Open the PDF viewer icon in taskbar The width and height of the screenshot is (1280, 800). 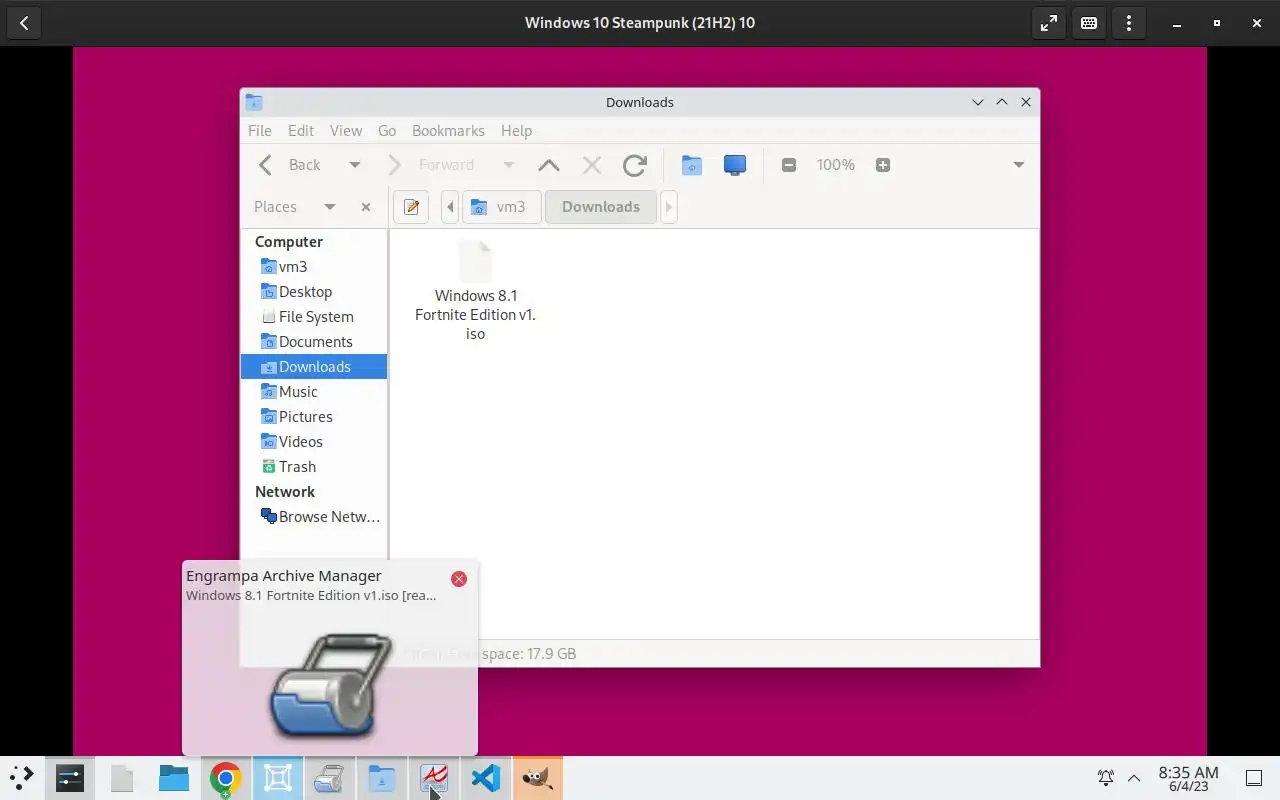[434, 777]
